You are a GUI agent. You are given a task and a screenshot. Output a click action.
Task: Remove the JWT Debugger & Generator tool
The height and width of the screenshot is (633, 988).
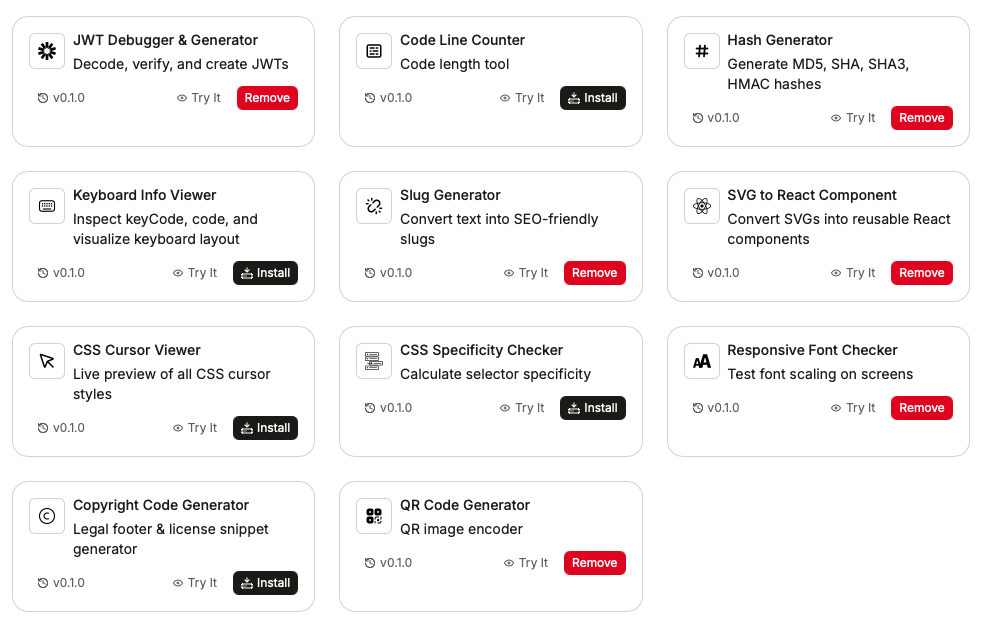267,98
